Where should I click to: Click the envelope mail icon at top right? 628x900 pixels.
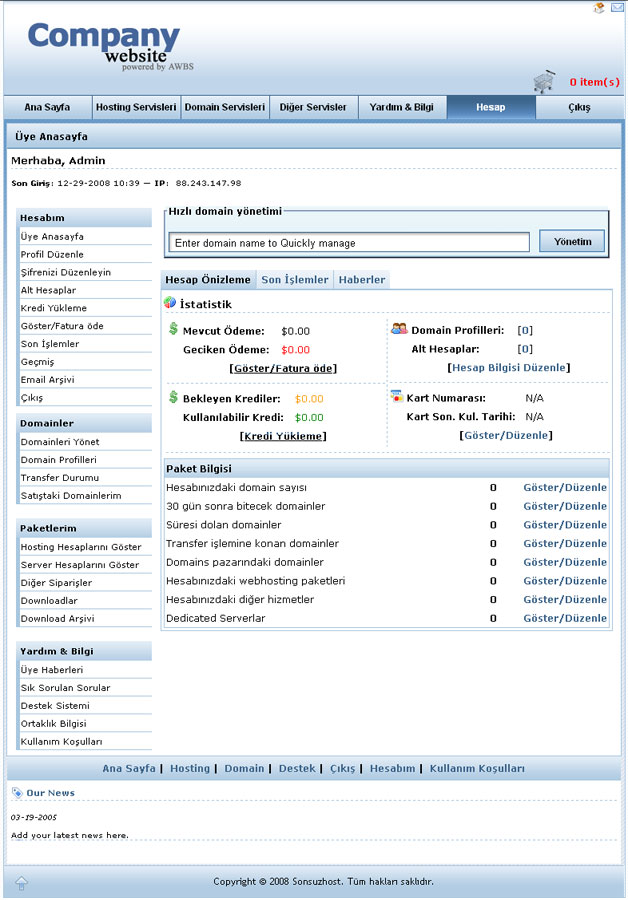coord(617,7)
